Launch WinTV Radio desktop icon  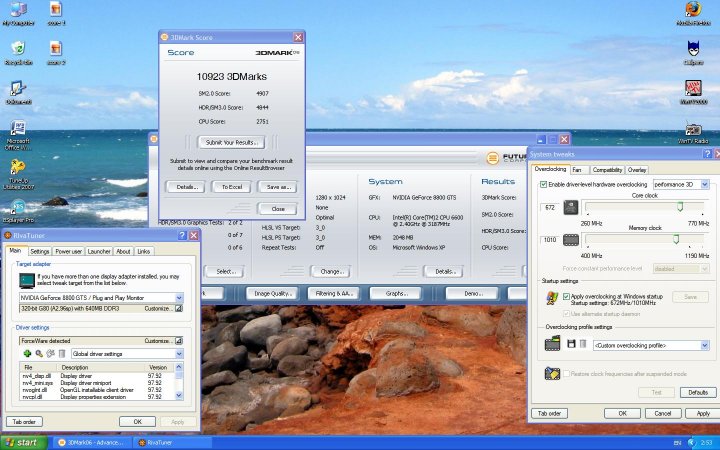point(693,132)
